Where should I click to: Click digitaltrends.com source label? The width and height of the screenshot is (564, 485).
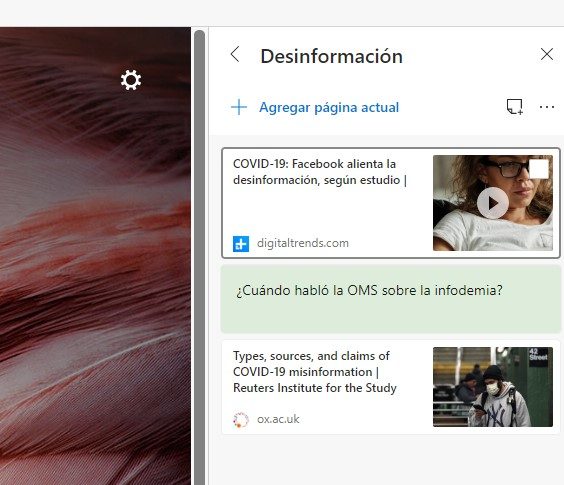tap(303, 243)
